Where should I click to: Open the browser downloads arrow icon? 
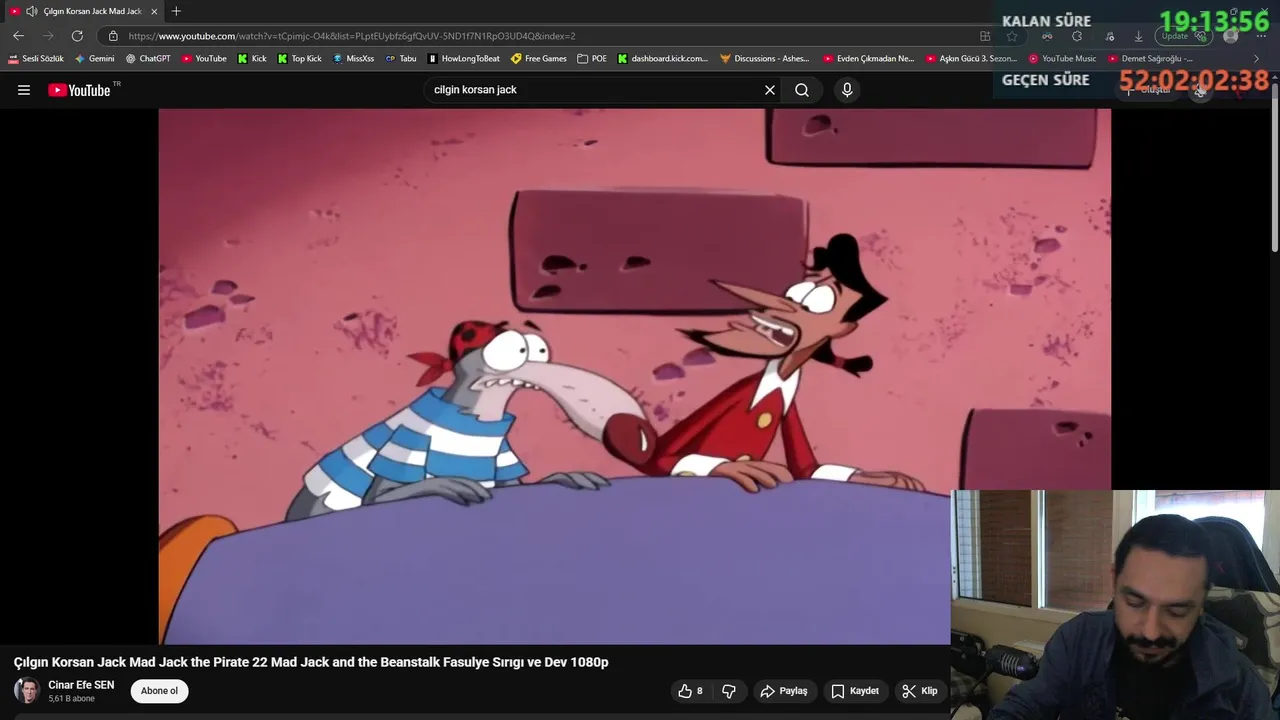point(1138,36)
